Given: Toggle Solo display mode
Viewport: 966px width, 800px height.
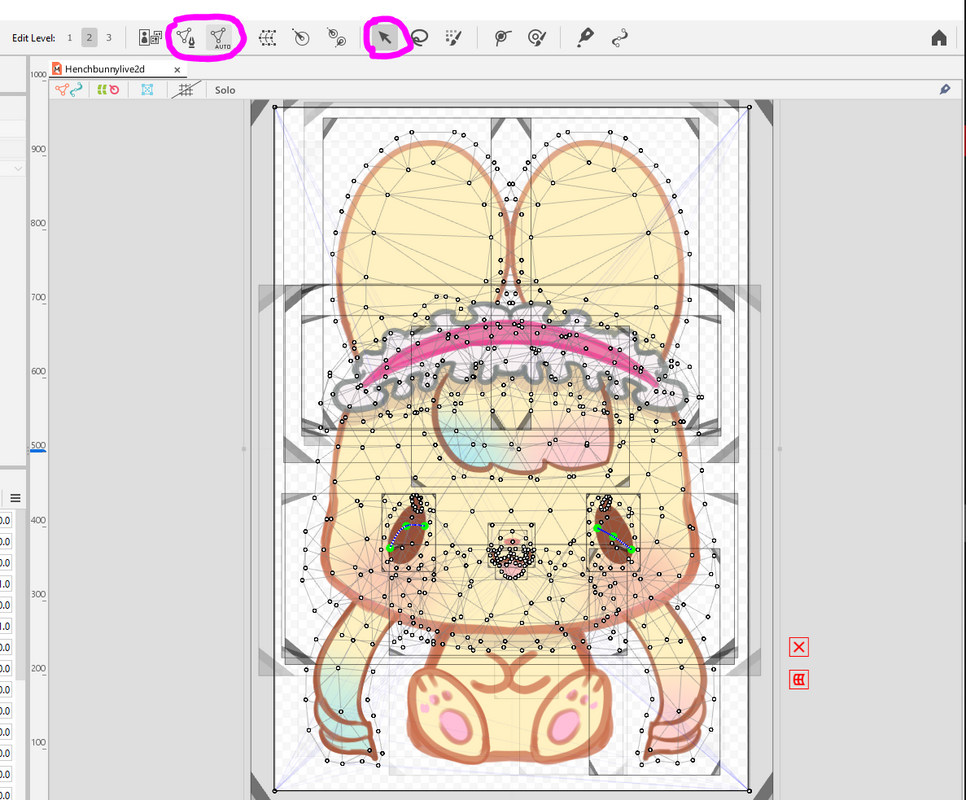Looking at the screenshot, I should (x=225, y=90).
